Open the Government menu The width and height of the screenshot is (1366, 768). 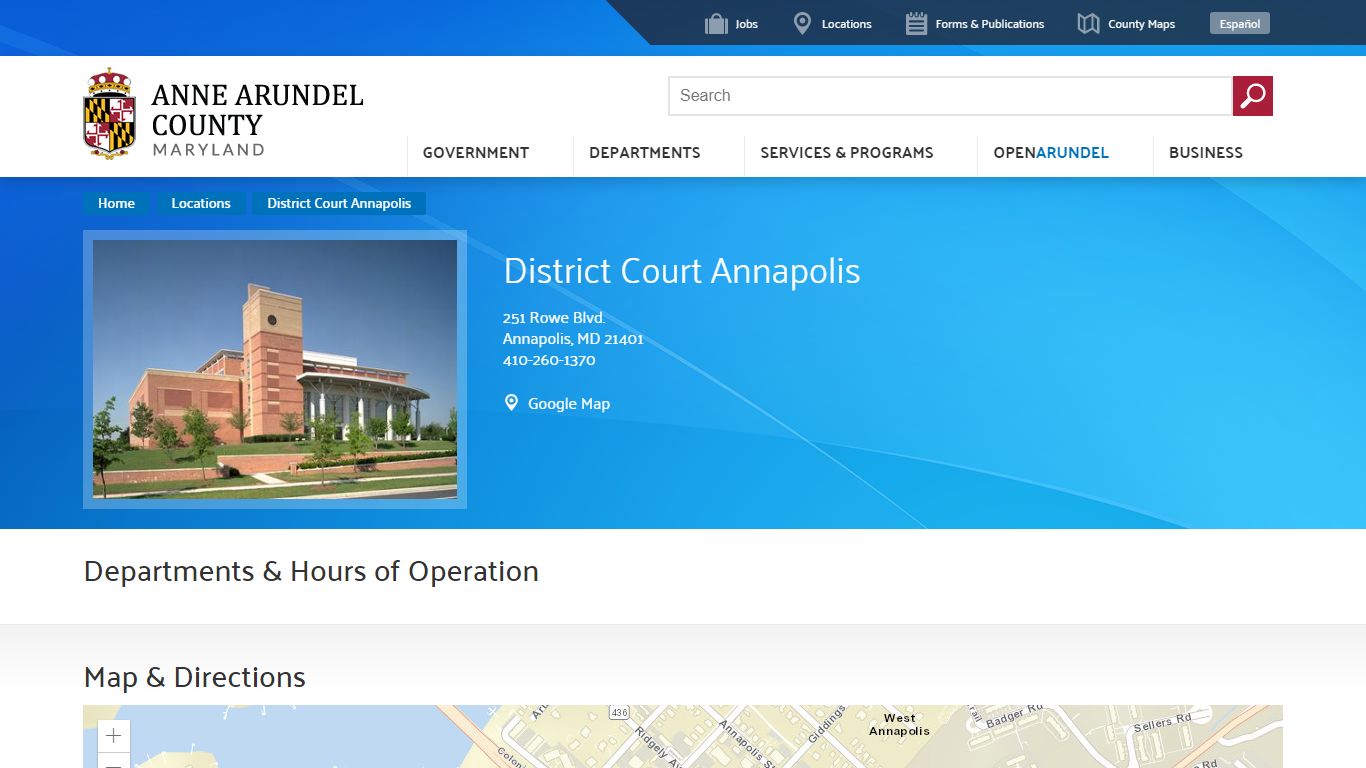click(476, 153)
